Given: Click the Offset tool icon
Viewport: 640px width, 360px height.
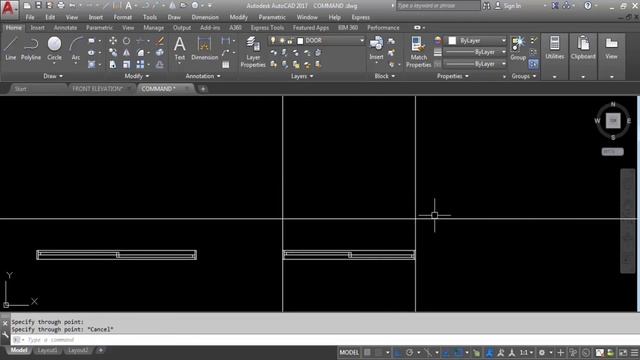Looking at the screenshot, I should 160,64.
